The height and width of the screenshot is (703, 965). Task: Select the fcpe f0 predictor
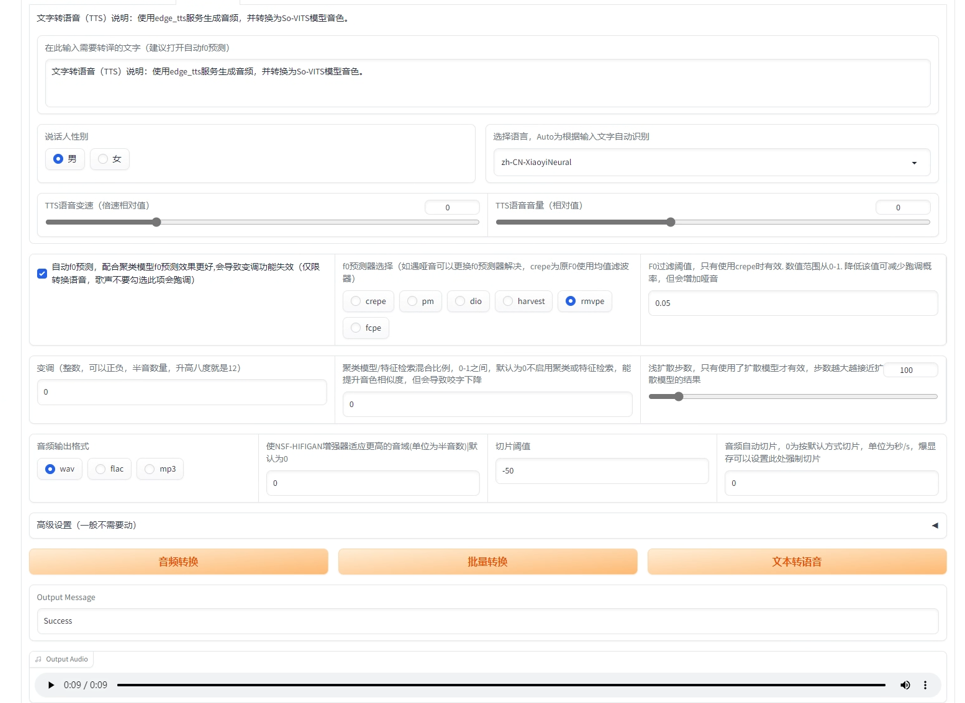point(366,327)
